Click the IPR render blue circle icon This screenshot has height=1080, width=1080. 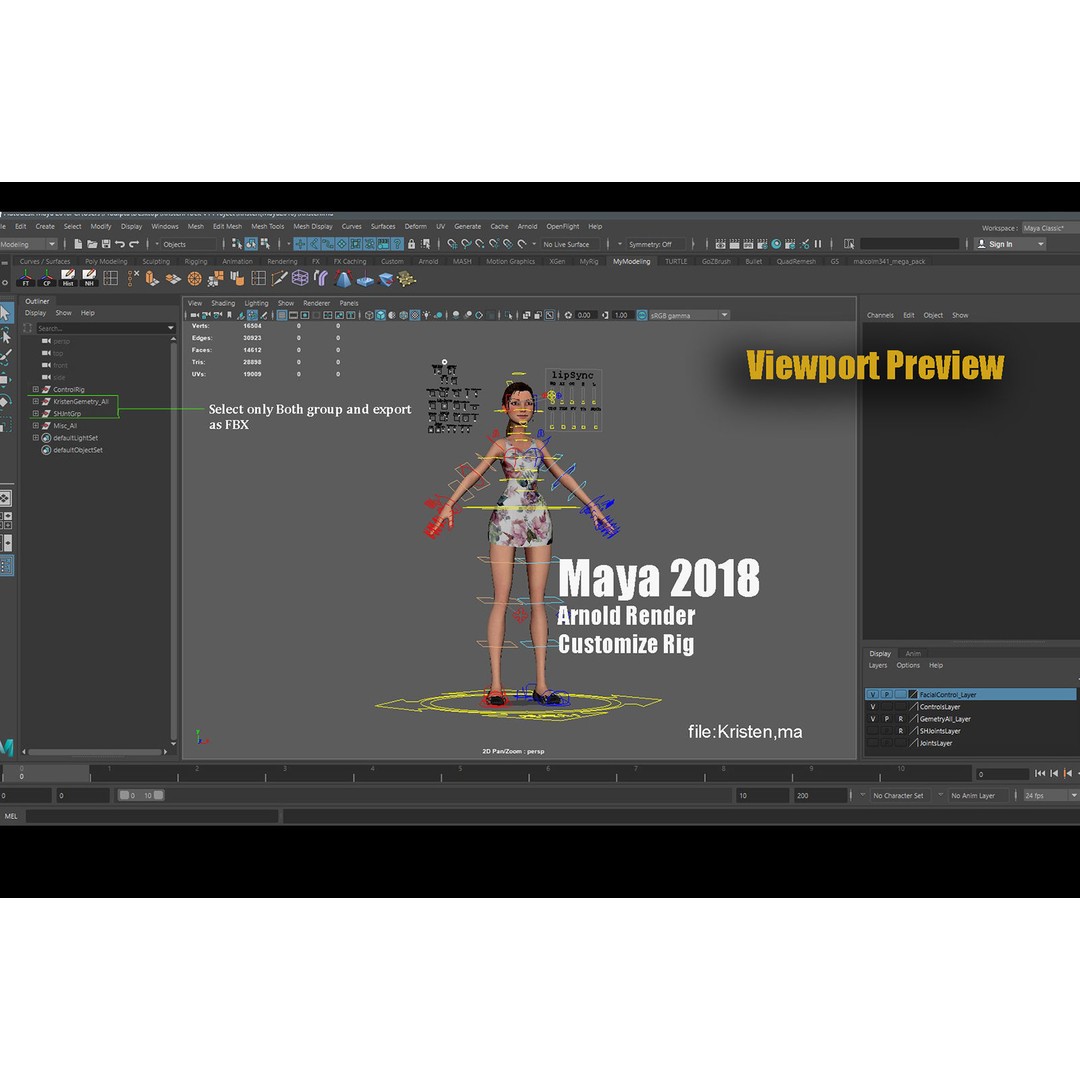(x=776, y=244)
